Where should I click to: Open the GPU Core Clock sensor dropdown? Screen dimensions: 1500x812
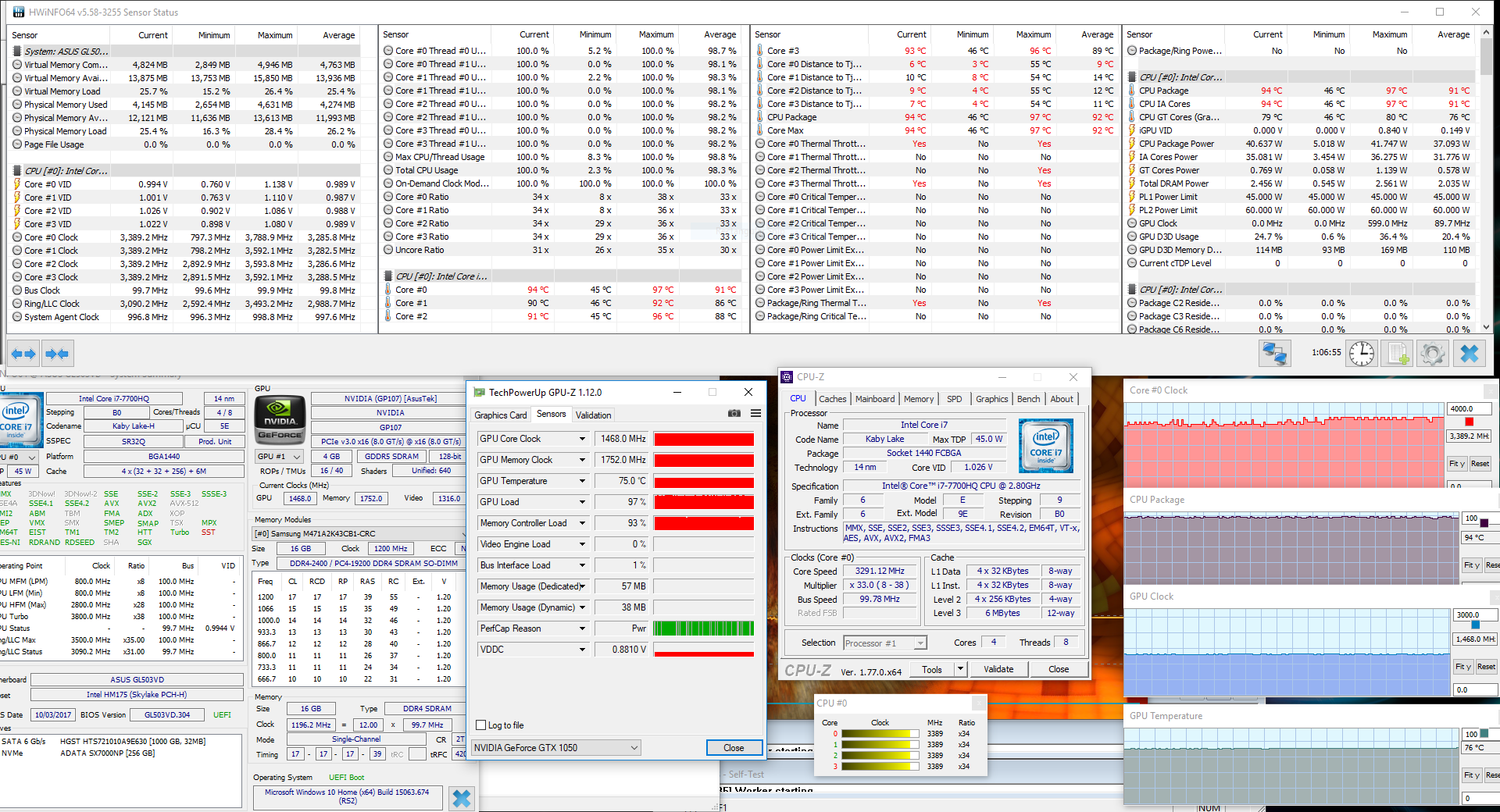[582, 439]
